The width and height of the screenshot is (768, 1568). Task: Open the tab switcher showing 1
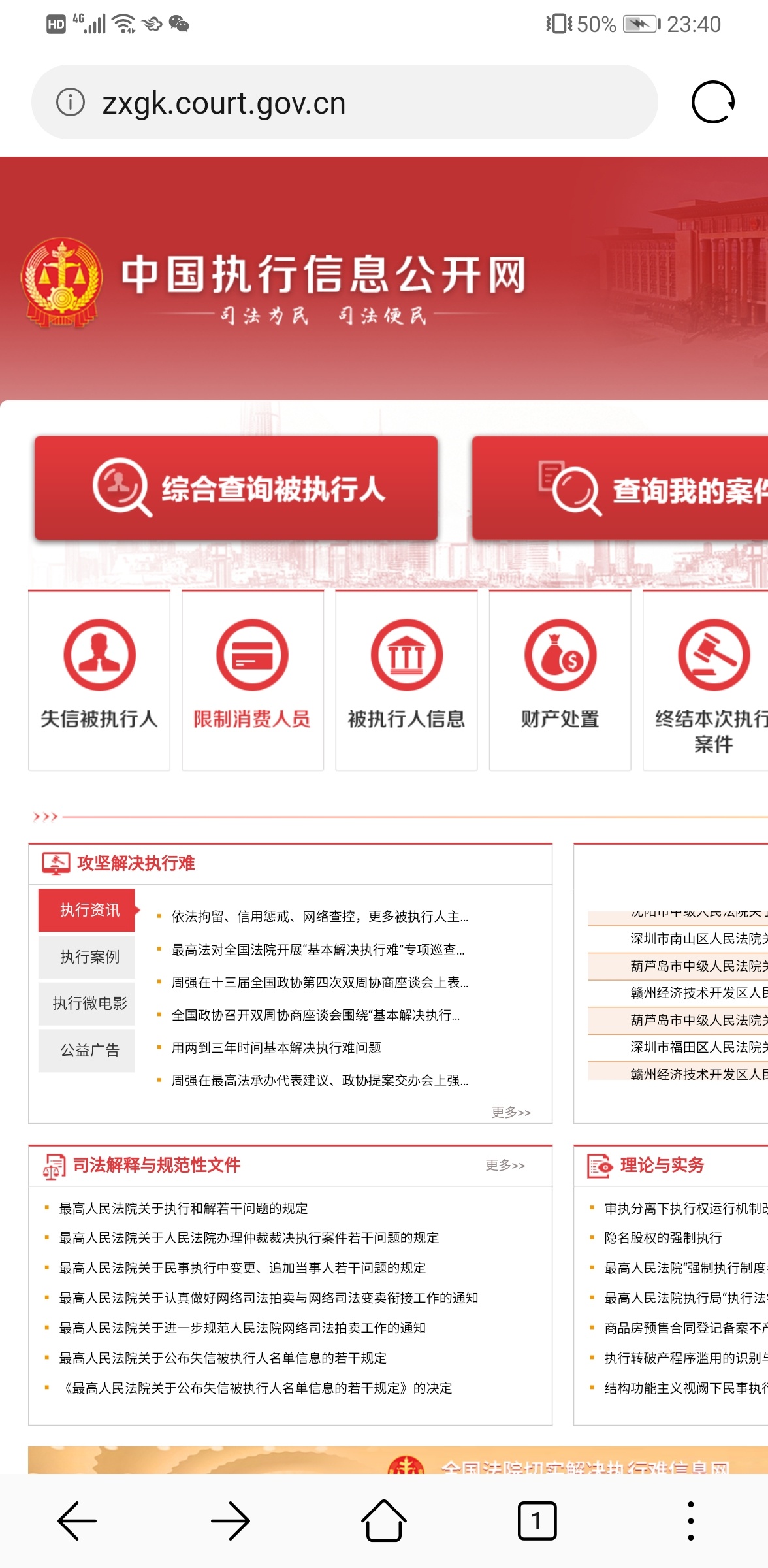click(537, 1521)
